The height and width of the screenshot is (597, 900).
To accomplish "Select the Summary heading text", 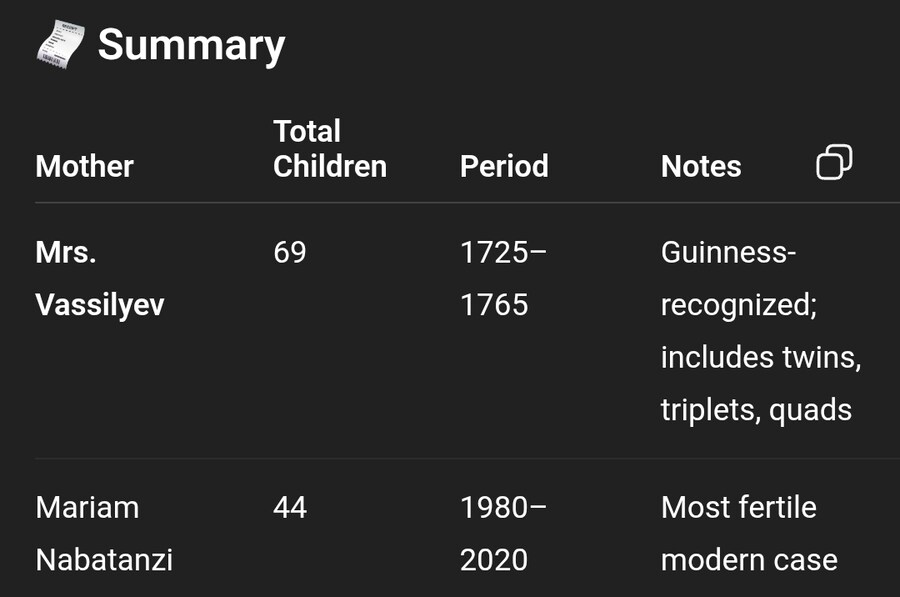I will tap(191, 45).
